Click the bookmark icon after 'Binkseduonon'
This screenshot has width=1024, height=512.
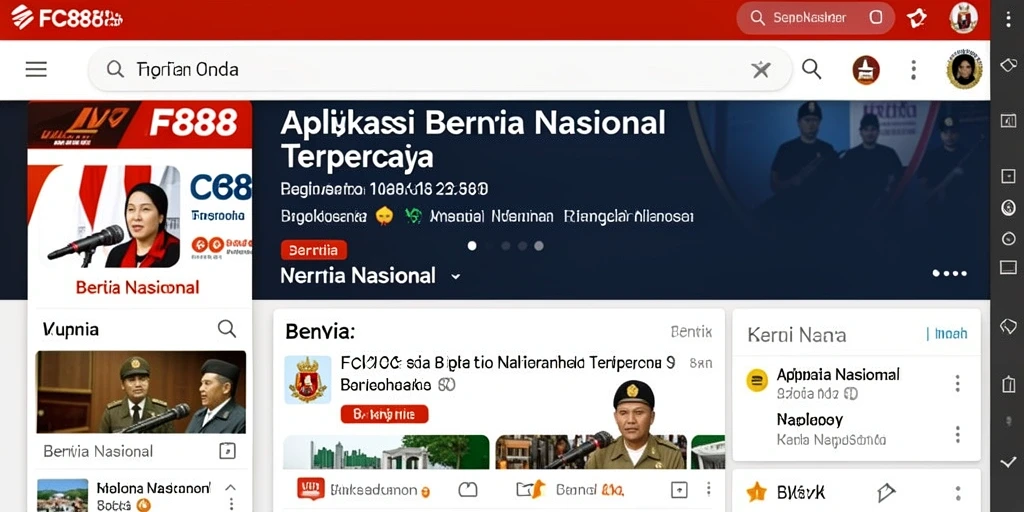pyautogui.click(x=468, y=490)
